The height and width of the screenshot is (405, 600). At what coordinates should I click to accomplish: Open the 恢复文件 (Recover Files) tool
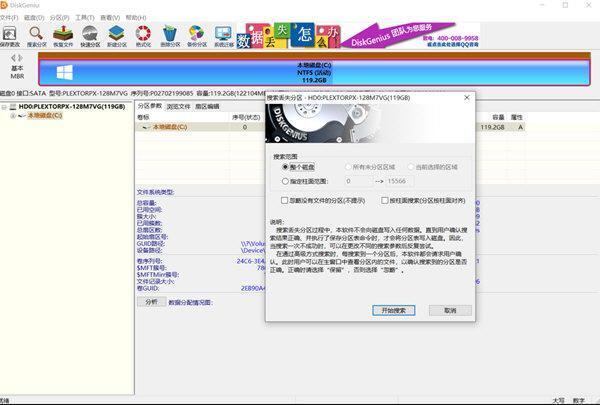tap(63, 38)
